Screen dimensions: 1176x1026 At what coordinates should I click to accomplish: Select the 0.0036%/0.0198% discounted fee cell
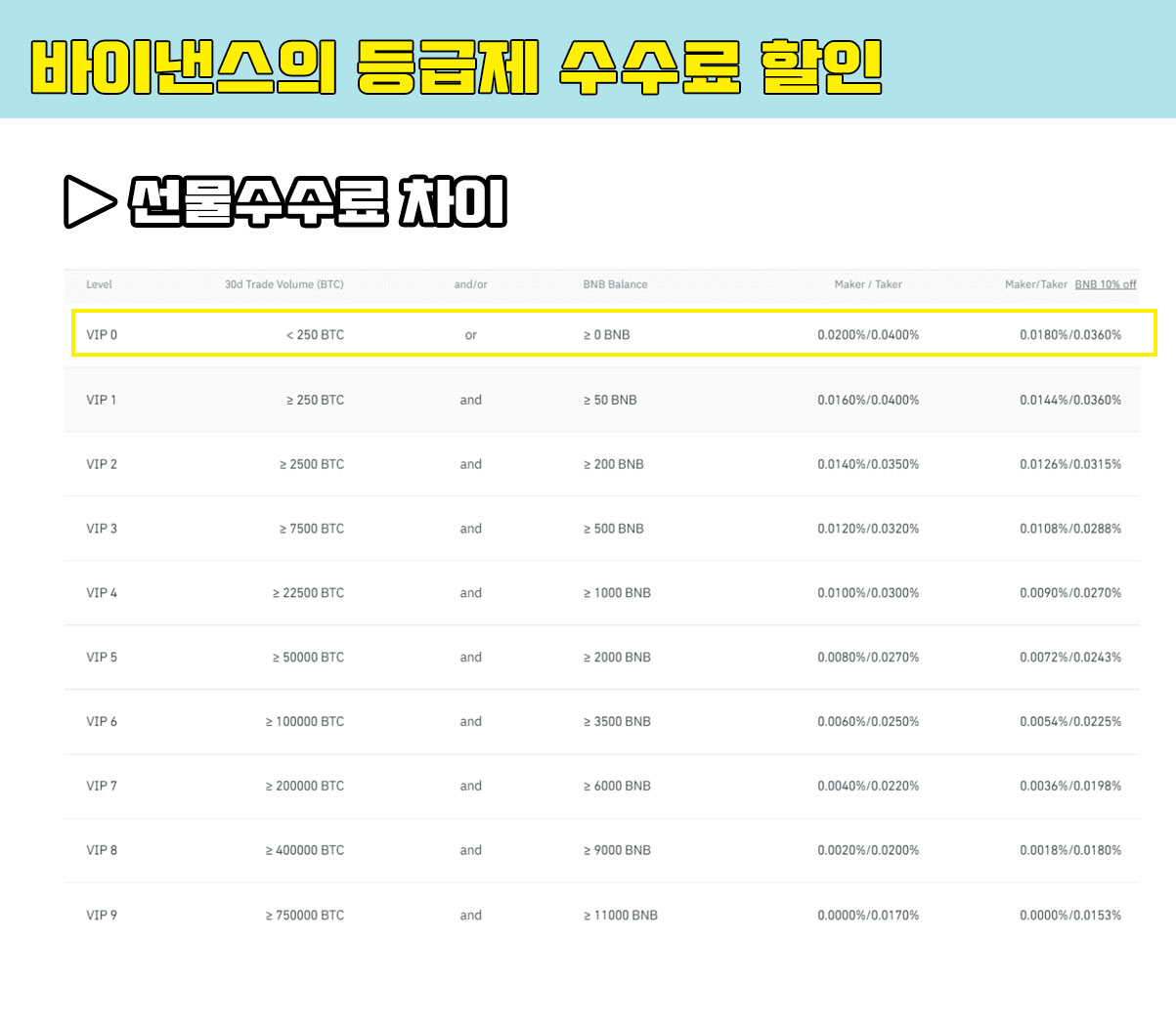click(x=1070, y=786)
